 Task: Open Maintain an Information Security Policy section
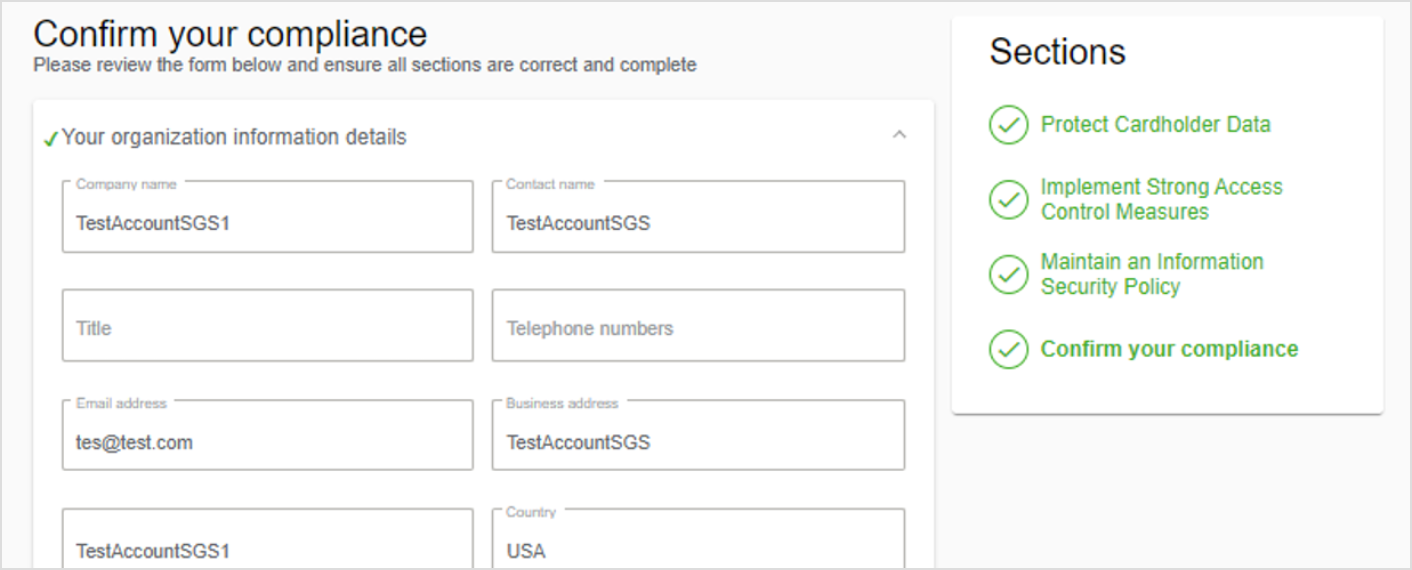pyautogui.click(x=1152, y=274)
